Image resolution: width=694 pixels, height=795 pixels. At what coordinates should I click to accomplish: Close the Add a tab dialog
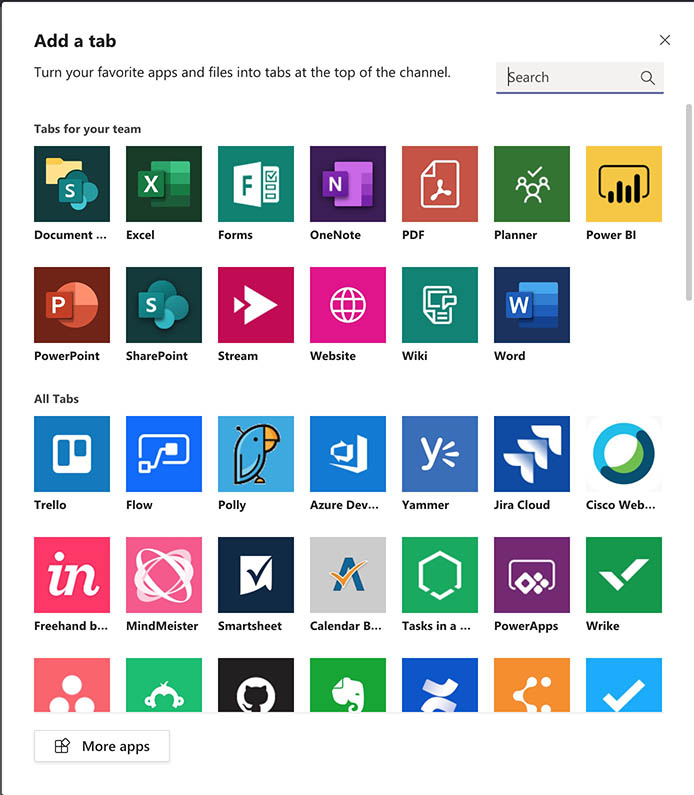point(665,40)
